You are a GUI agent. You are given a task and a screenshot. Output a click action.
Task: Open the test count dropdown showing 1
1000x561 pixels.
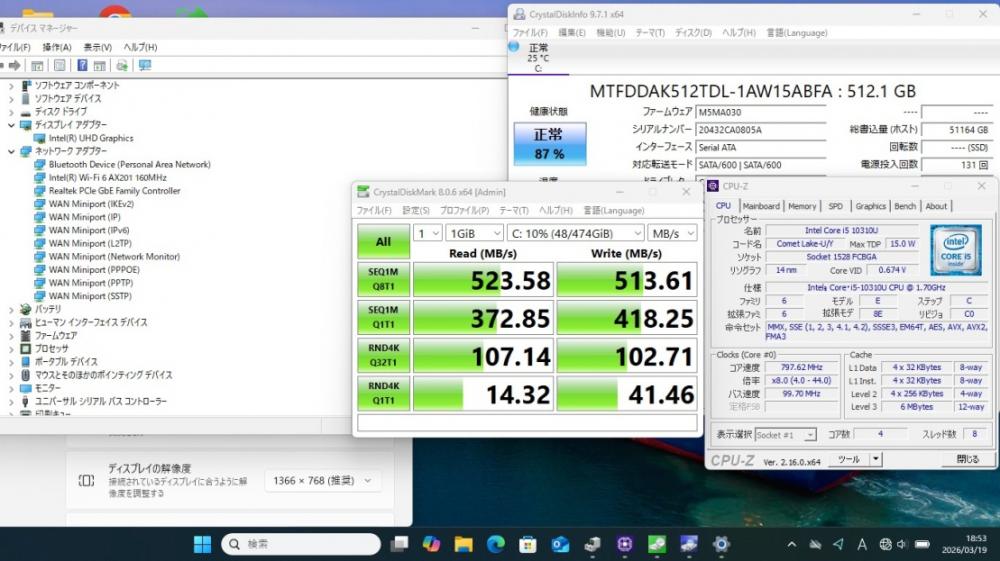[427, 233]
